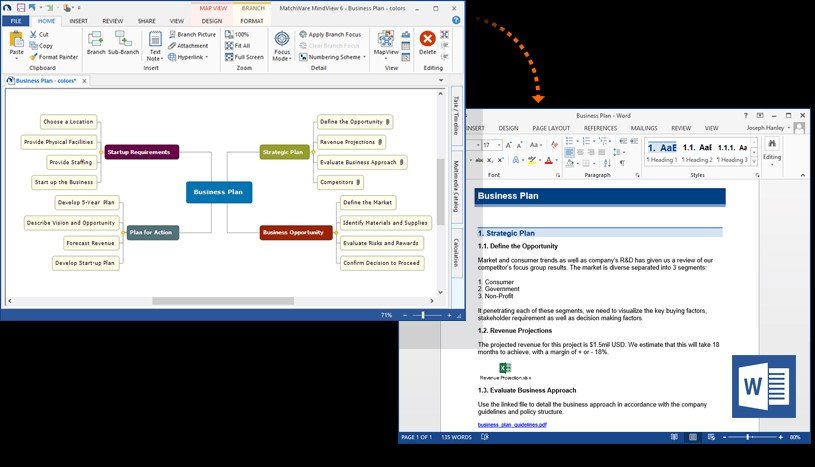Toggle Subscript formatting in Word
This screenshot has height=467, width=815.
490,160
